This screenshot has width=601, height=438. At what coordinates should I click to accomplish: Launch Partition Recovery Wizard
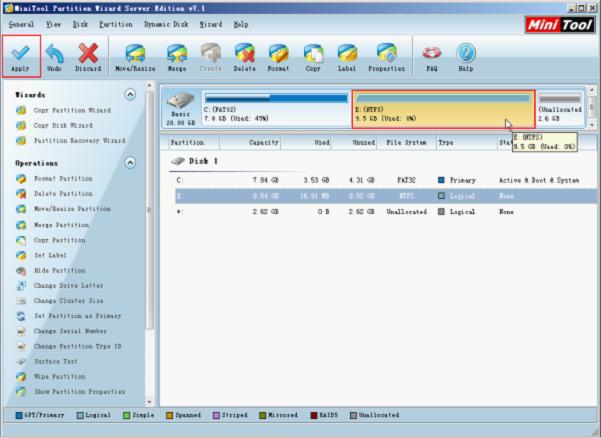tap(79, 141)
